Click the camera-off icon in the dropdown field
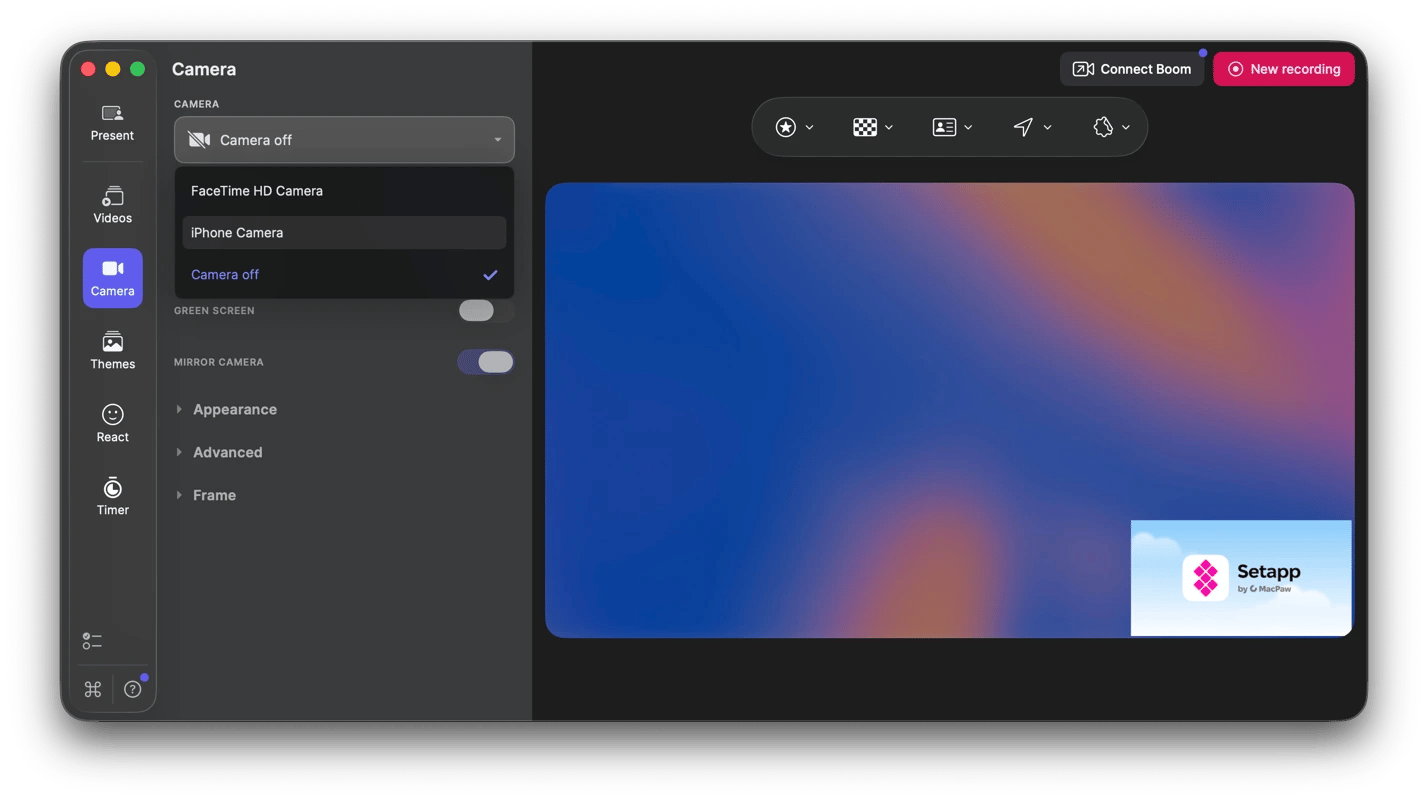This screenshot has height=801, width=1428. pos(199,140)
